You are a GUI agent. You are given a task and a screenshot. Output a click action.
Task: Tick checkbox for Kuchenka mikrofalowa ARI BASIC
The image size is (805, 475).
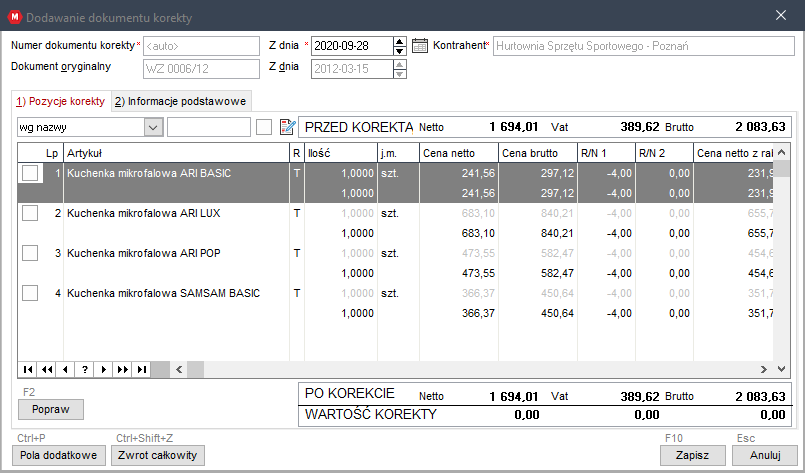30,173
